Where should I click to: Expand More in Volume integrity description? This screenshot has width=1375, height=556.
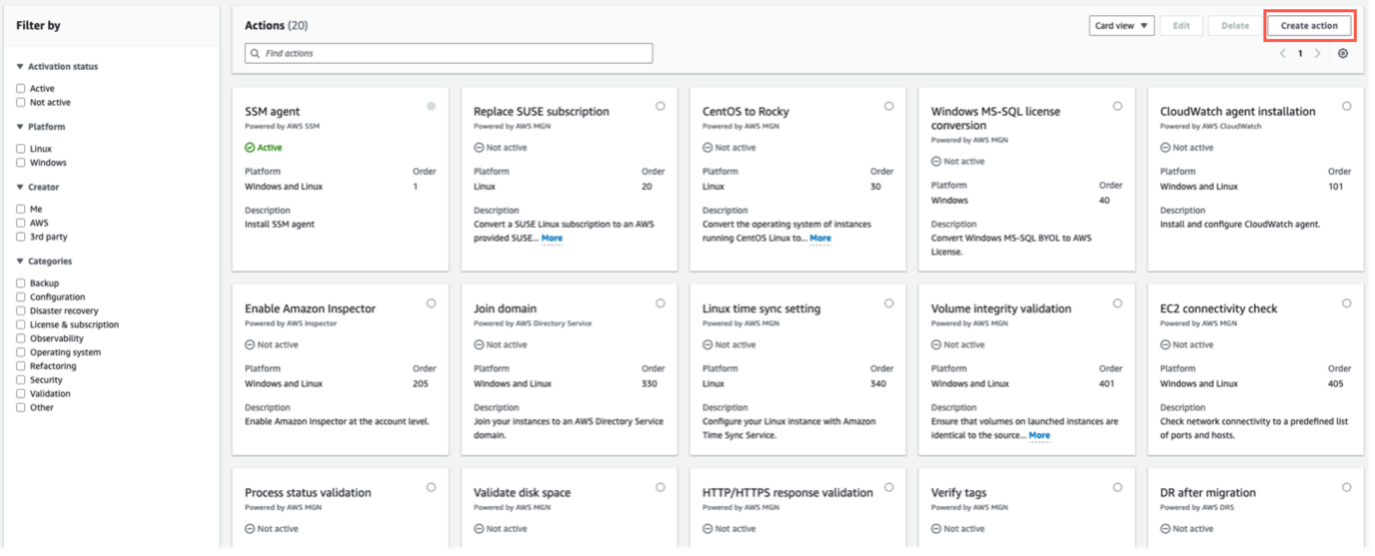(1040, 436)
